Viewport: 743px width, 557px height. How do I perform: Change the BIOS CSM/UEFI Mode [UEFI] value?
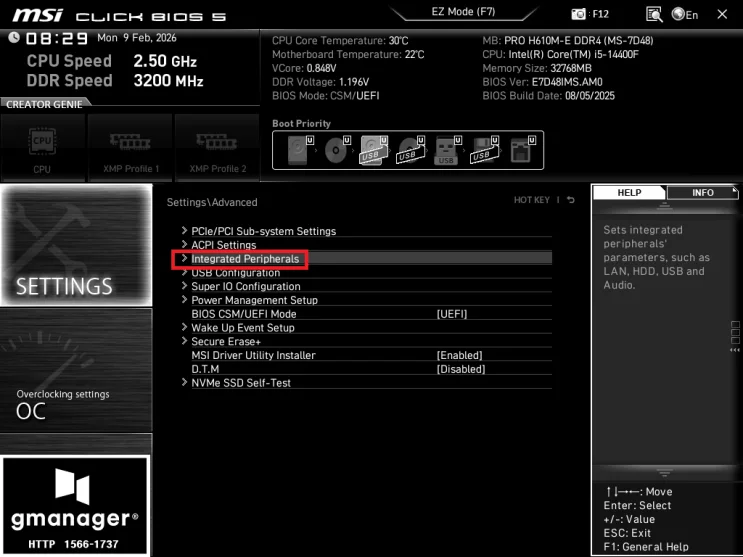pyautogui.click(x=452, y=314)
